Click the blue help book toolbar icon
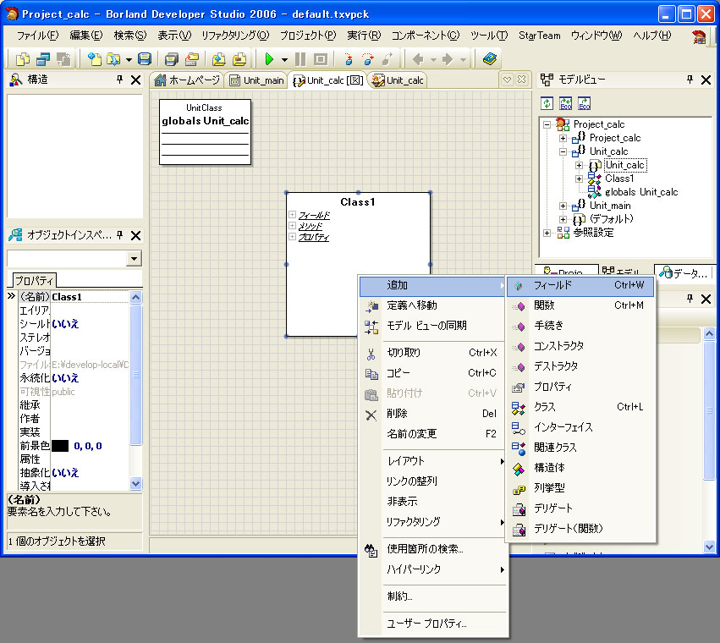 (490, 59)
